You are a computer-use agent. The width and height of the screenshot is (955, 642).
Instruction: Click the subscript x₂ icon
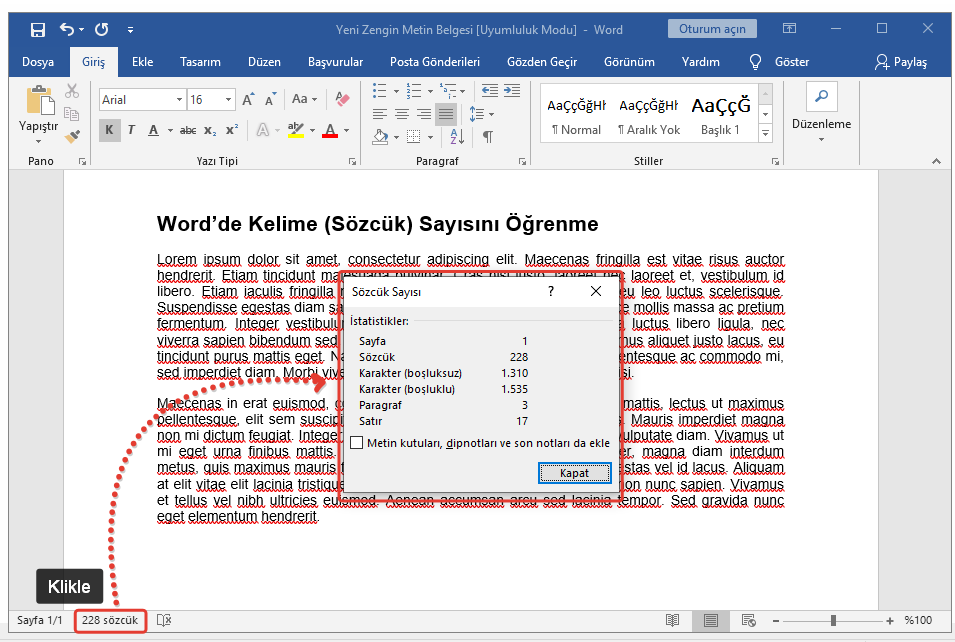(210, 130)
